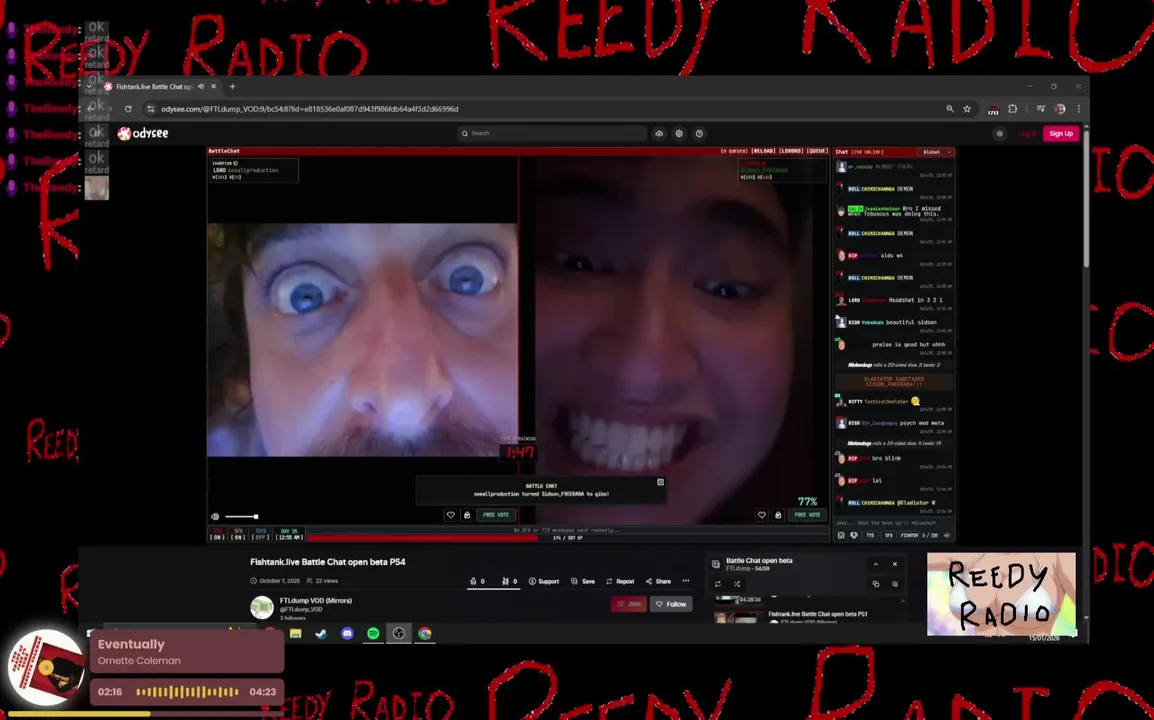Open Chrome zoom magnifier icon in address bar
This screenshot has height=720, width=1154.
click(x=950, y=109)
